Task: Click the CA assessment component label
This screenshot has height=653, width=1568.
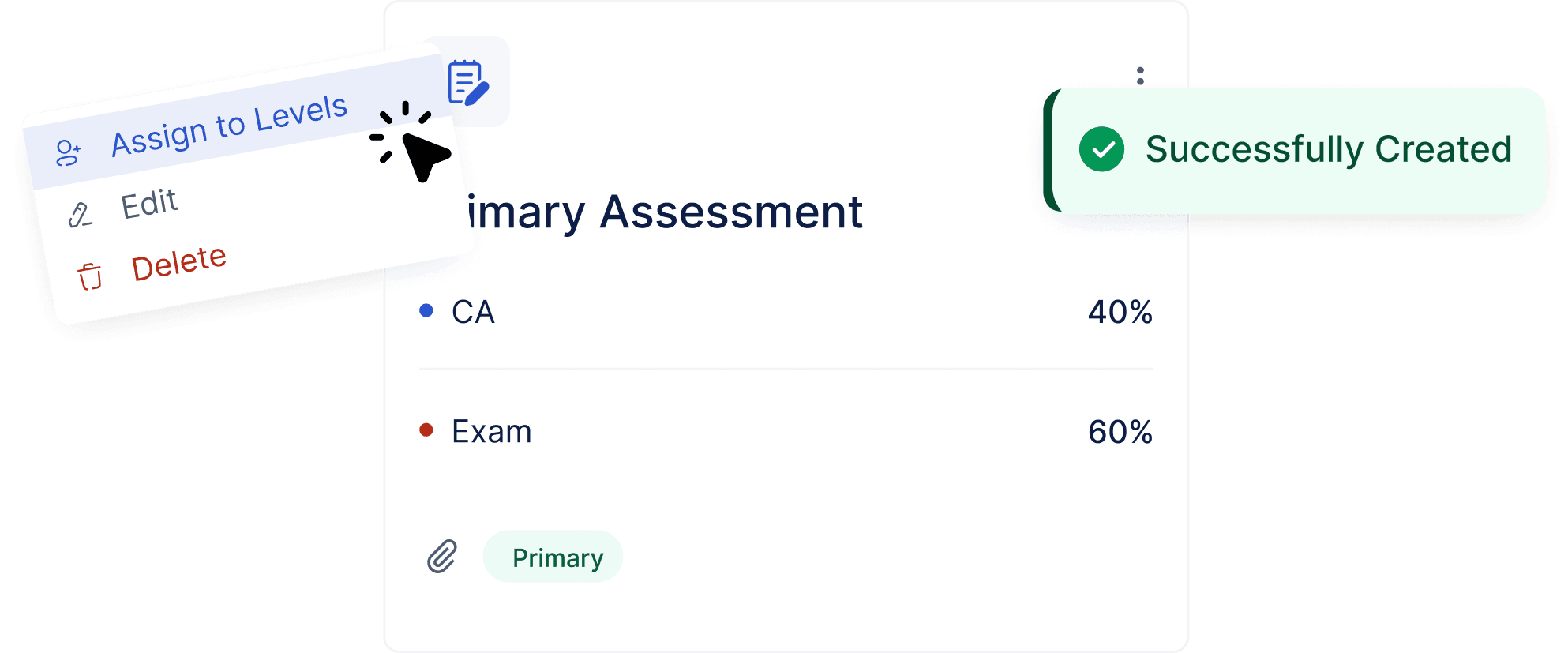Action: pyautogui.click(x=473, y=313)
